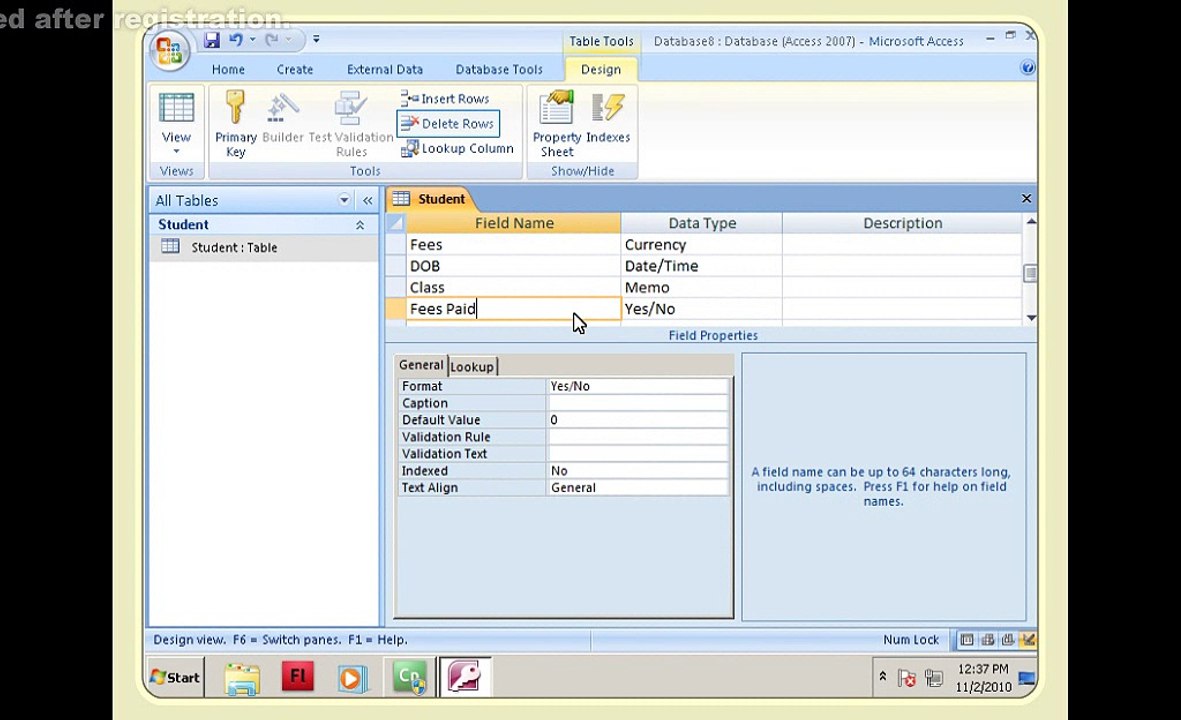This screenshot has width=1181, height=720.
Task: Switch to Datasheet View from status bar
Action: (966, 640)
